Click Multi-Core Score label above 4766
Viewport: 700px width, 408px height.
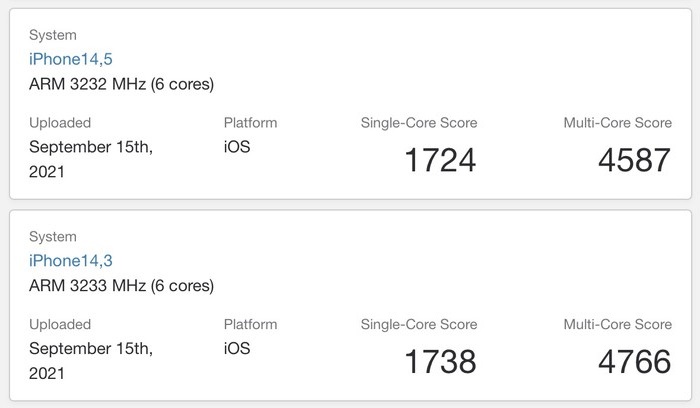coord(617,325)
